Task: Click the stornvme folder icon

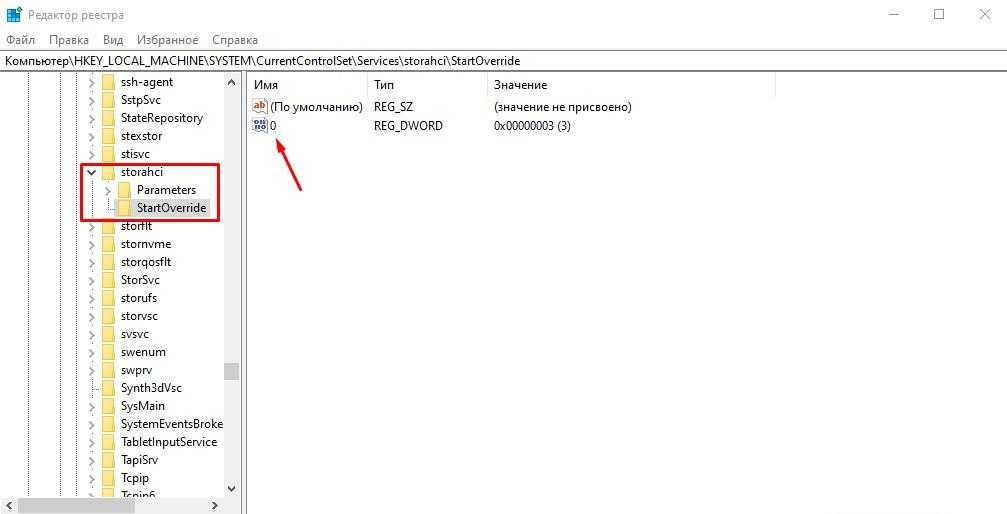Action: (x=109, y=244)
